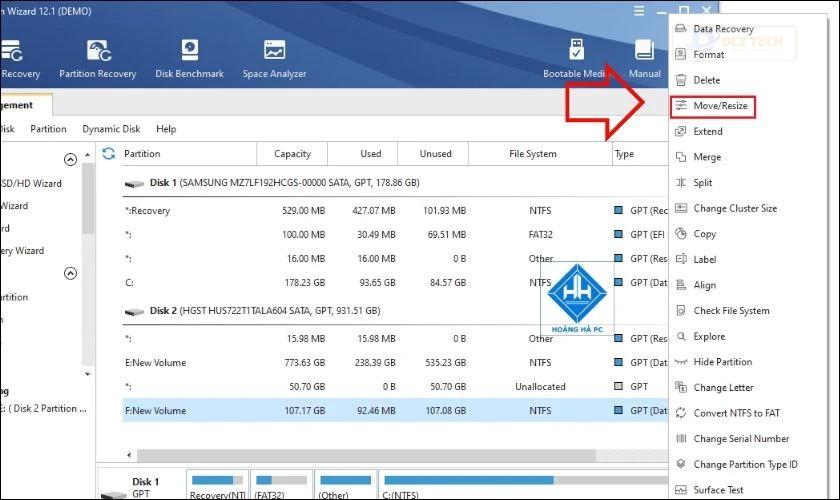Open the Space Analyzer tool

click(274, 59)
